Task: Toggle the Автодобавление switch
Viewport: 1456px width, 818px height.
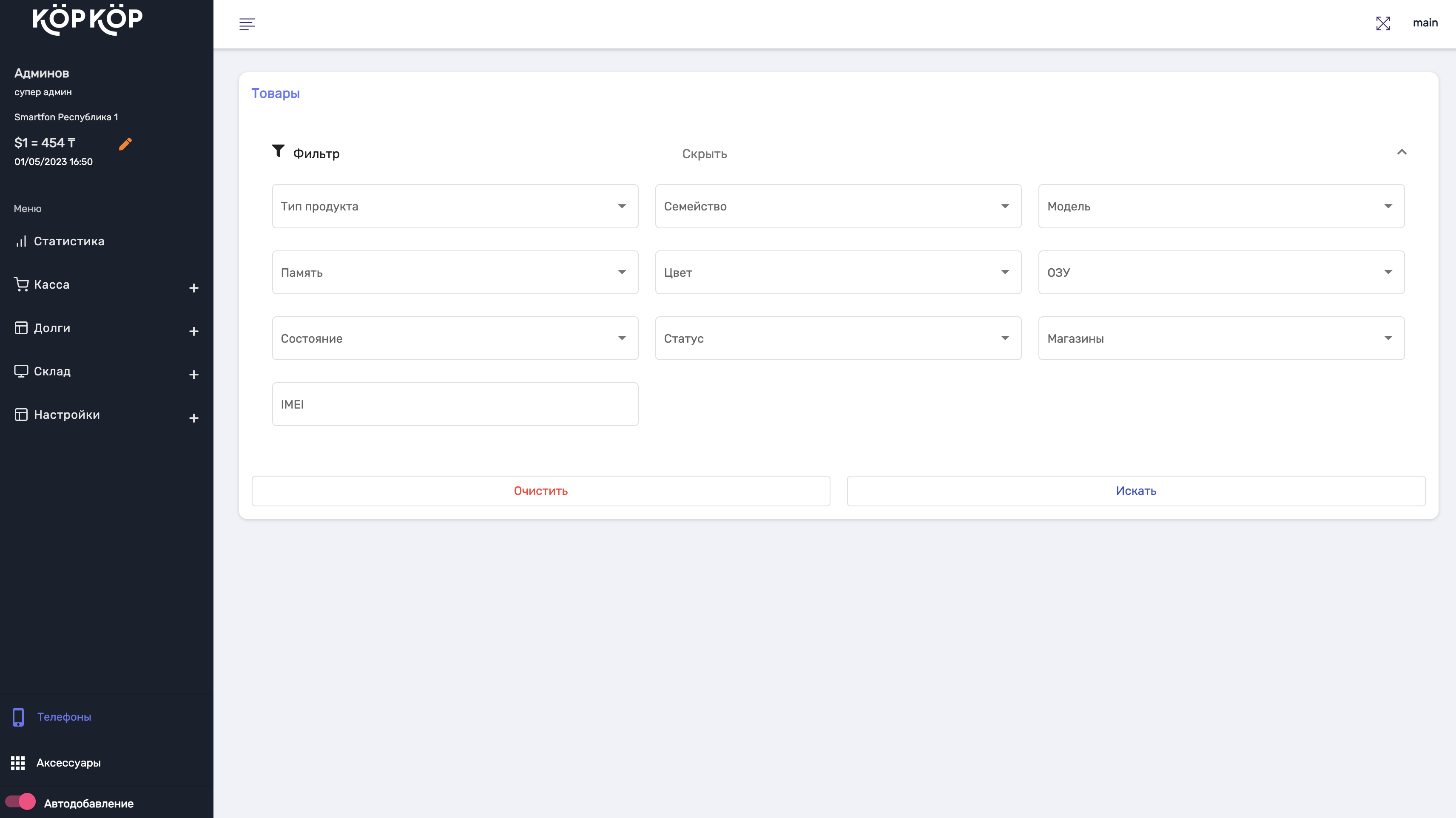Action: point(20,802)
